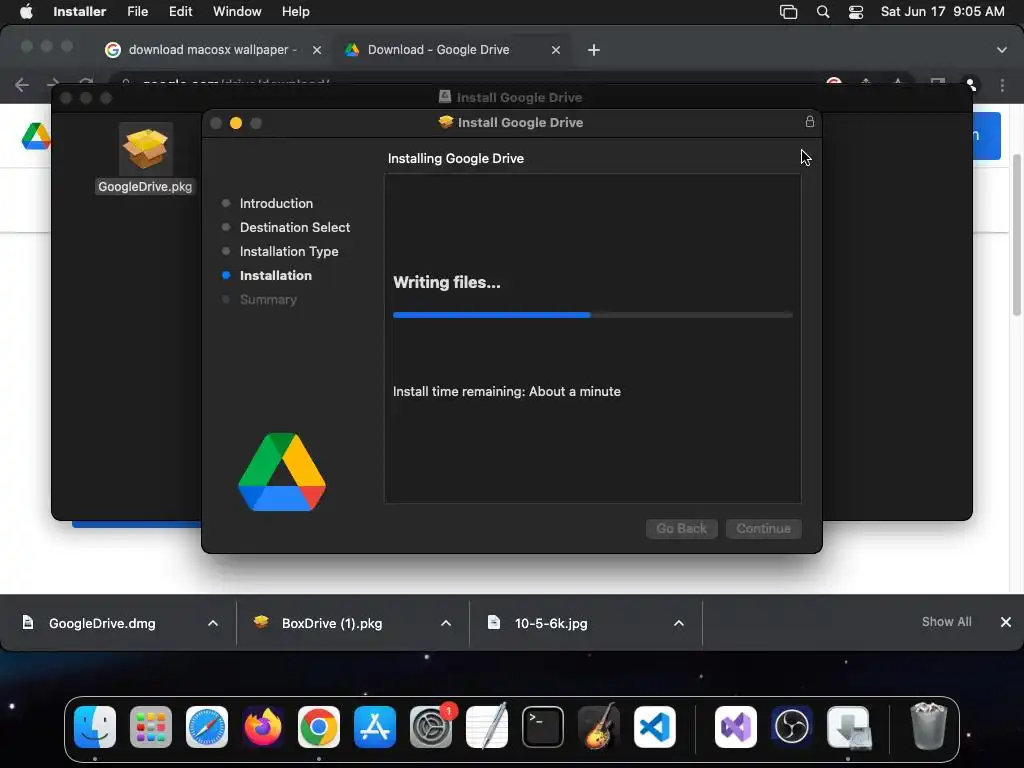Open Installer app icon in the dock
Image resolution: width=1024 pixels, height=768 pixels.
tap(848, 727)
